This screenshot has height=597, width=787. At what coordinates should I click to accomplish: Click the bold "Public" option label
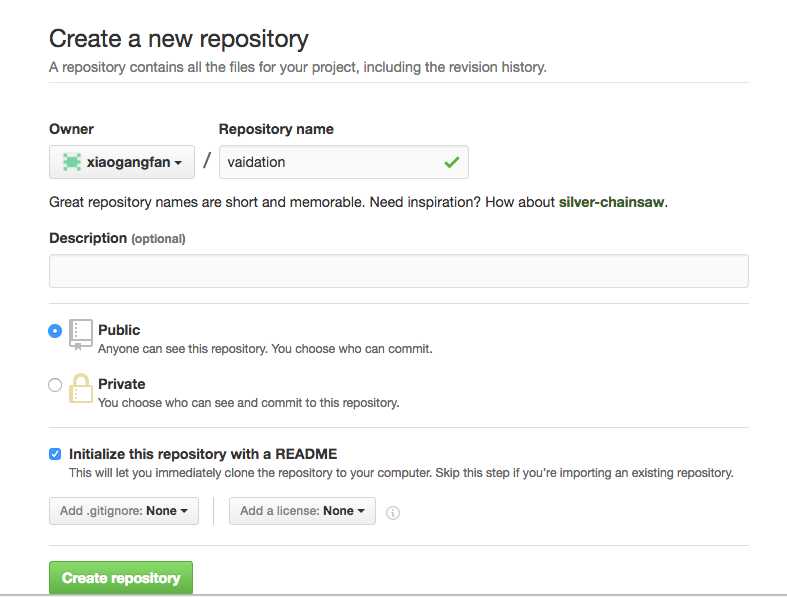click(x=119, y=330)
